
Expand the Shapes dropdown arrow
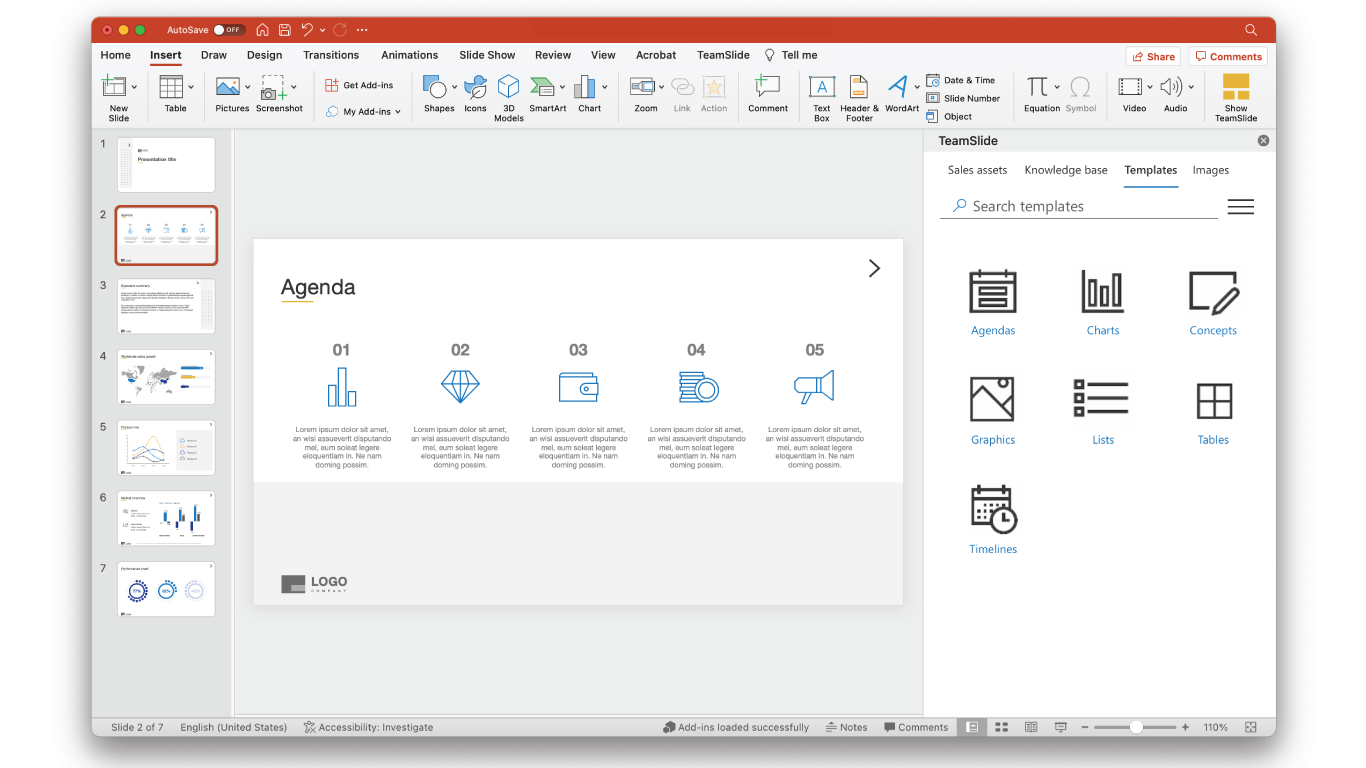coord(454,87)
